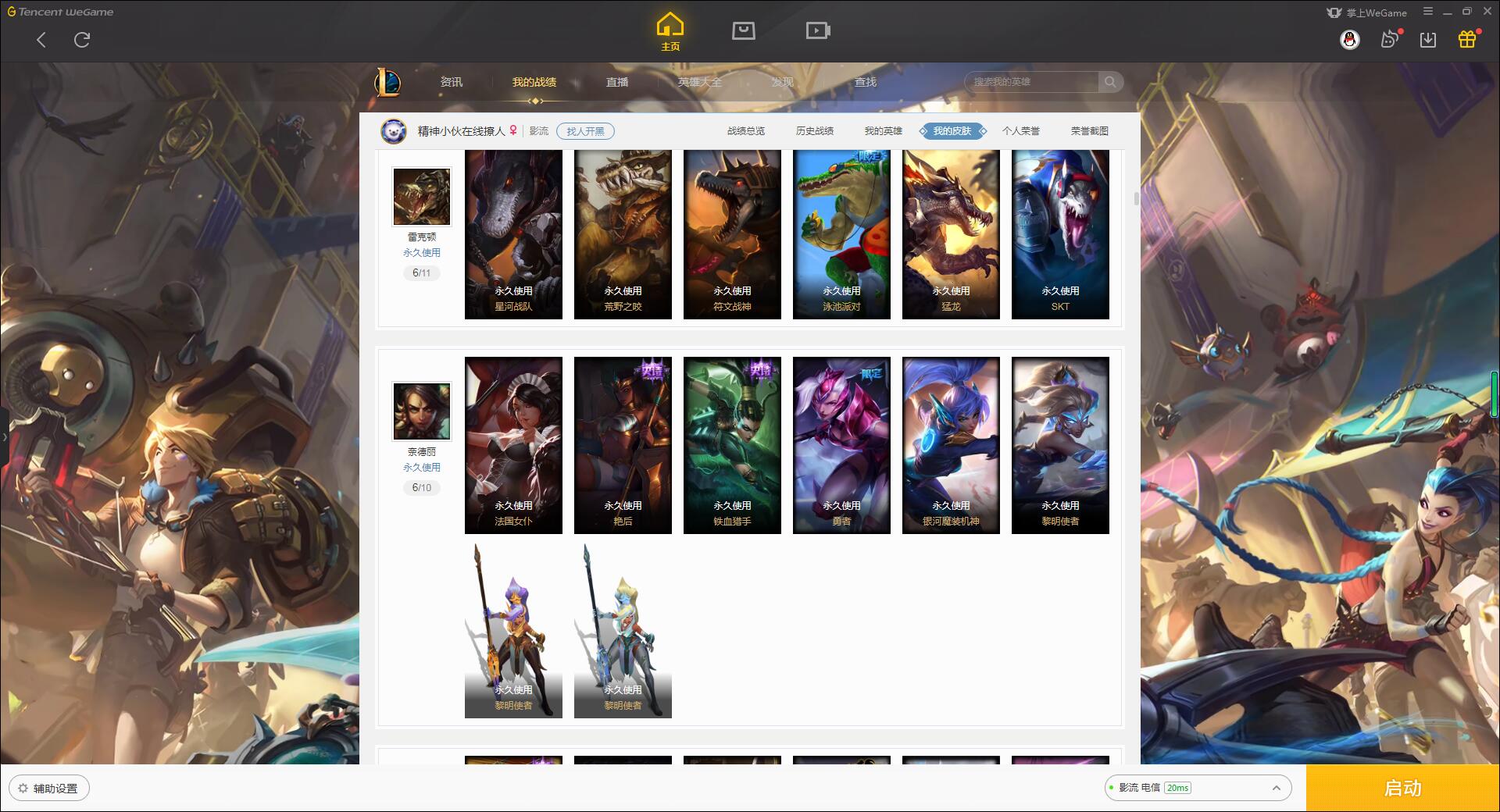
Task: Switch to 资讯 tab
Action: click(452, 82)
